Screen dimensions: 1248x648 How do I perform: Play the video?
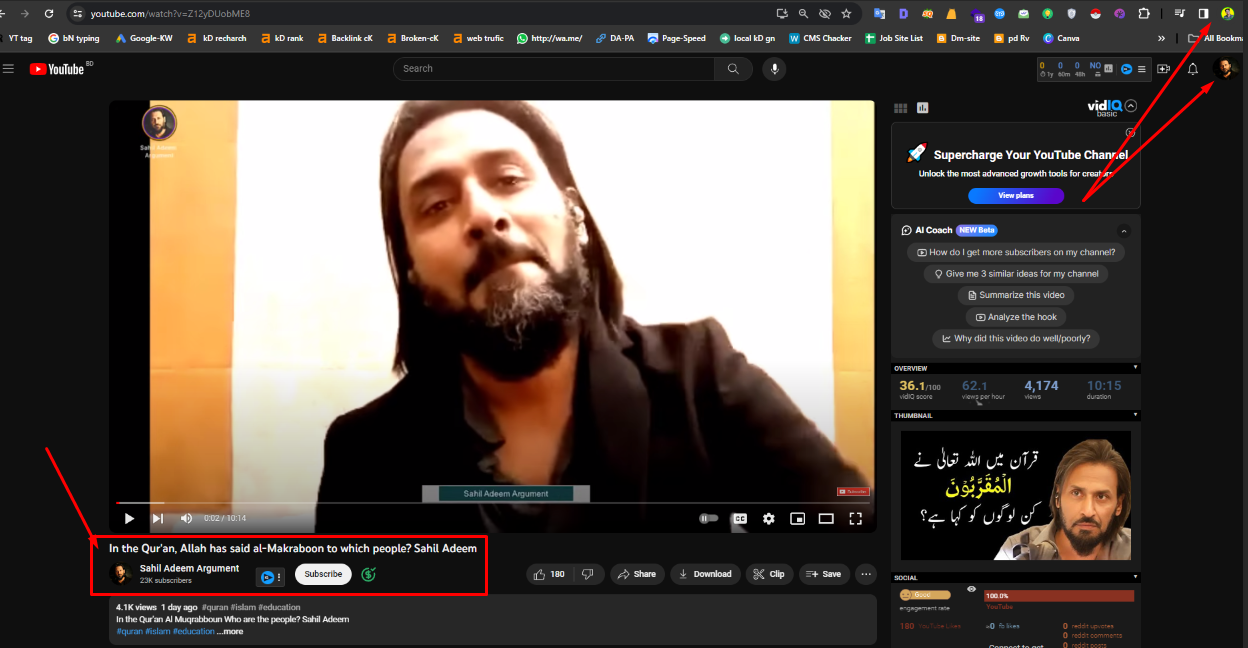coord(129,518)
